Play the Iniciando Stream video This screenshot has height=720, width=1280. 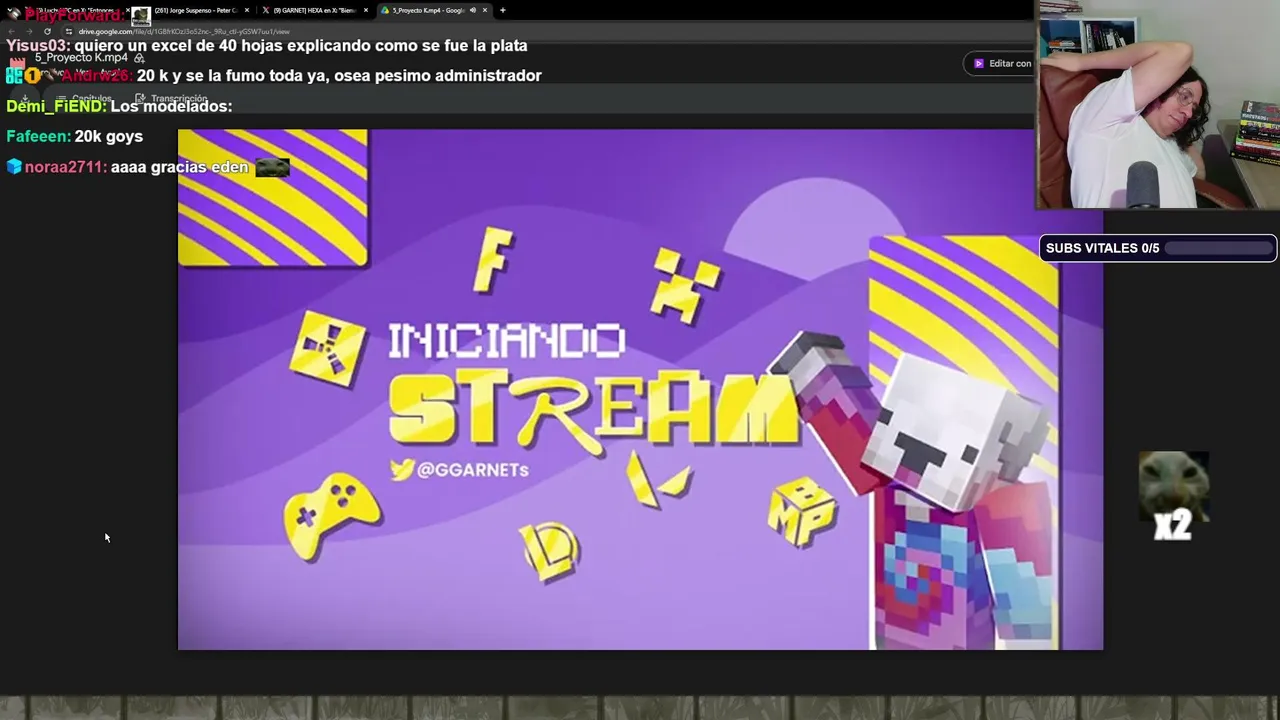pos(640,389)
